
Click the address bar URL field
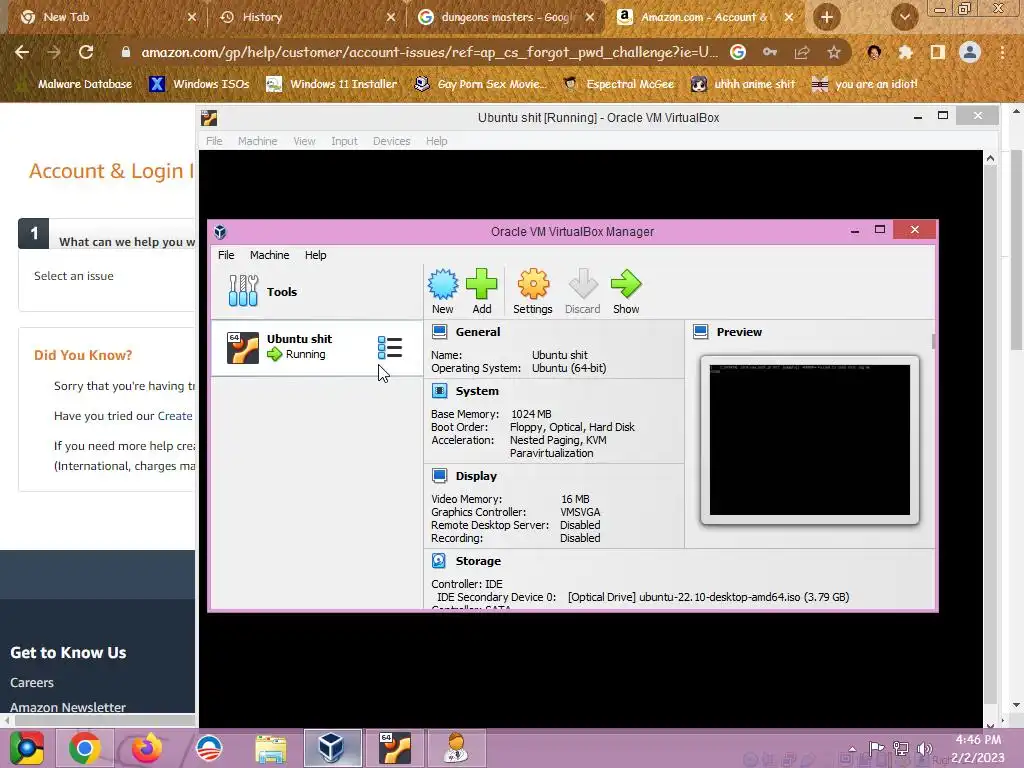429,52
